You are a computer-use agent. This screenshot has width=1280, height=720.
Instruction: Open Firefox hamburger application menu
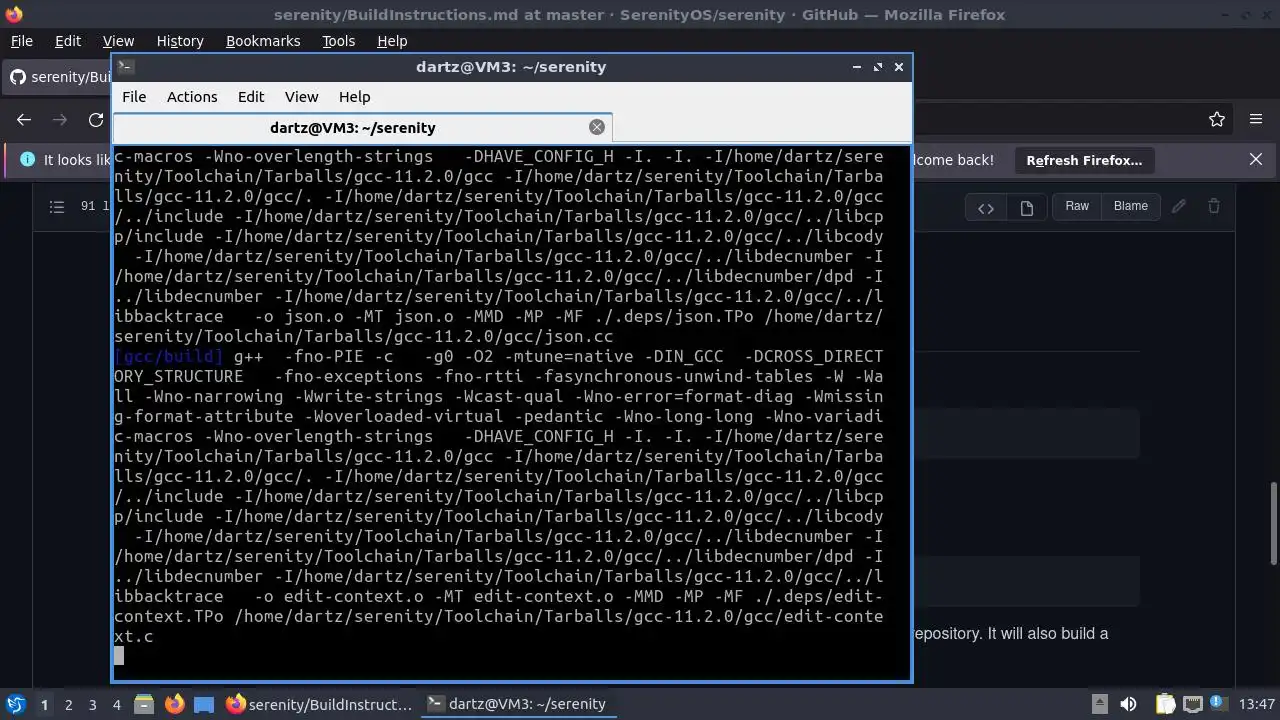1256,119
